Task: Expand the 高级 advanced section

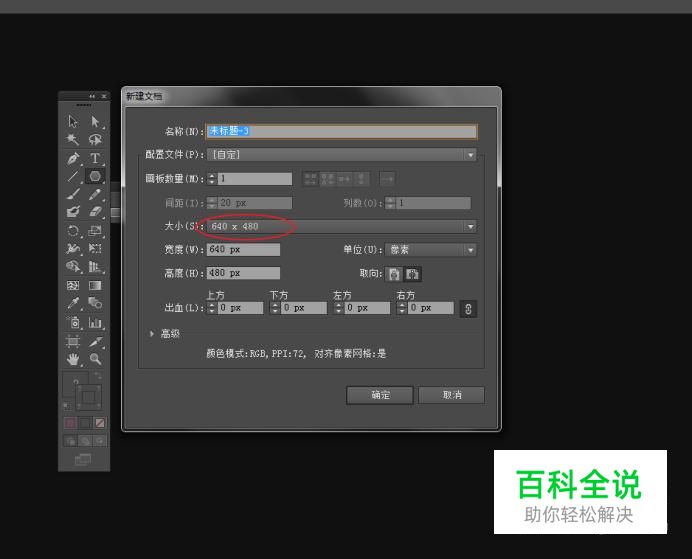Action: click(x=151, y=334)
